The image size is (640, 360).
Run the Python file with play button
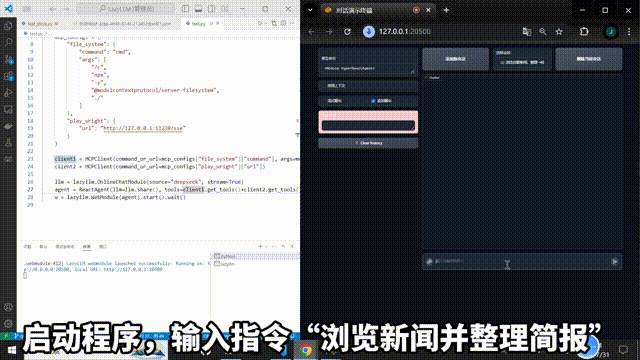coord(260,24)
